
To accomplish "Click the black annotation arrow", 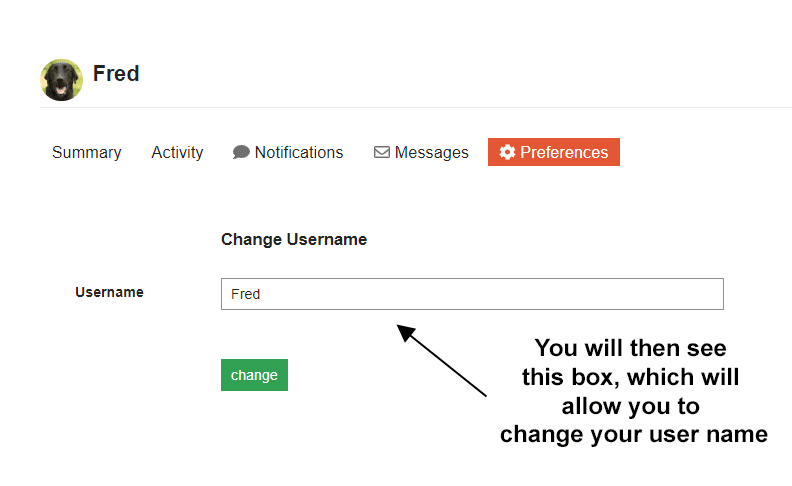I will [x=442, y=359].
